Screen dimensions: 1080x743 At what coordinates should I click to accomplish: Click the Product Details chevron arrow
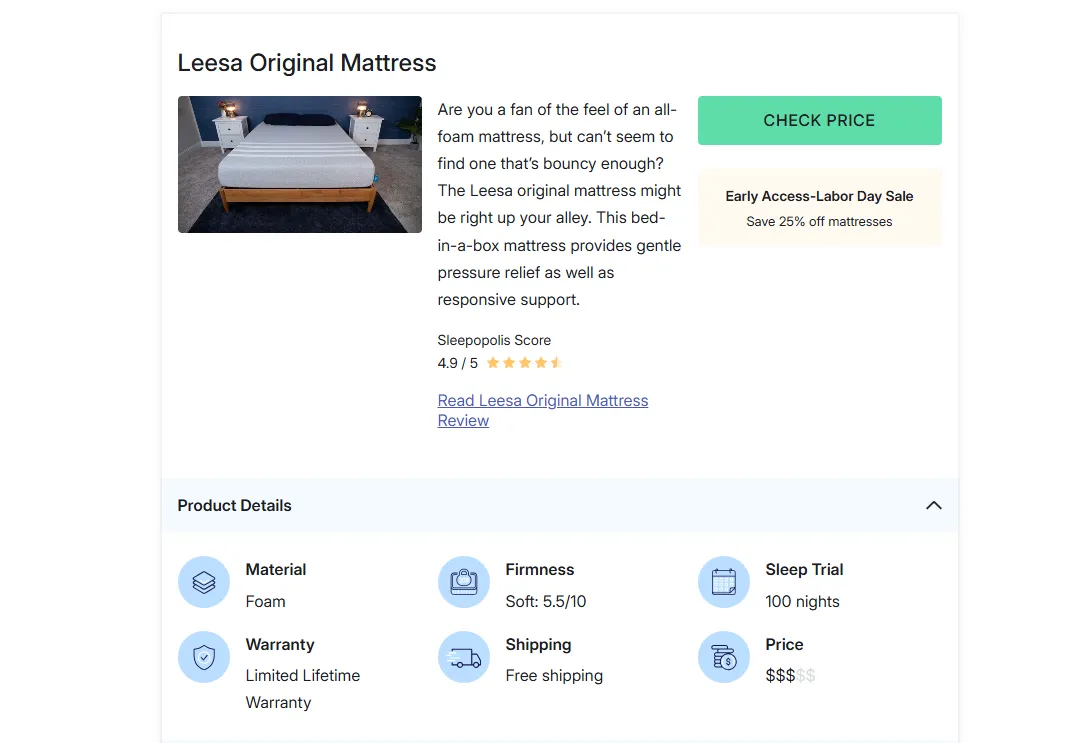934,505
